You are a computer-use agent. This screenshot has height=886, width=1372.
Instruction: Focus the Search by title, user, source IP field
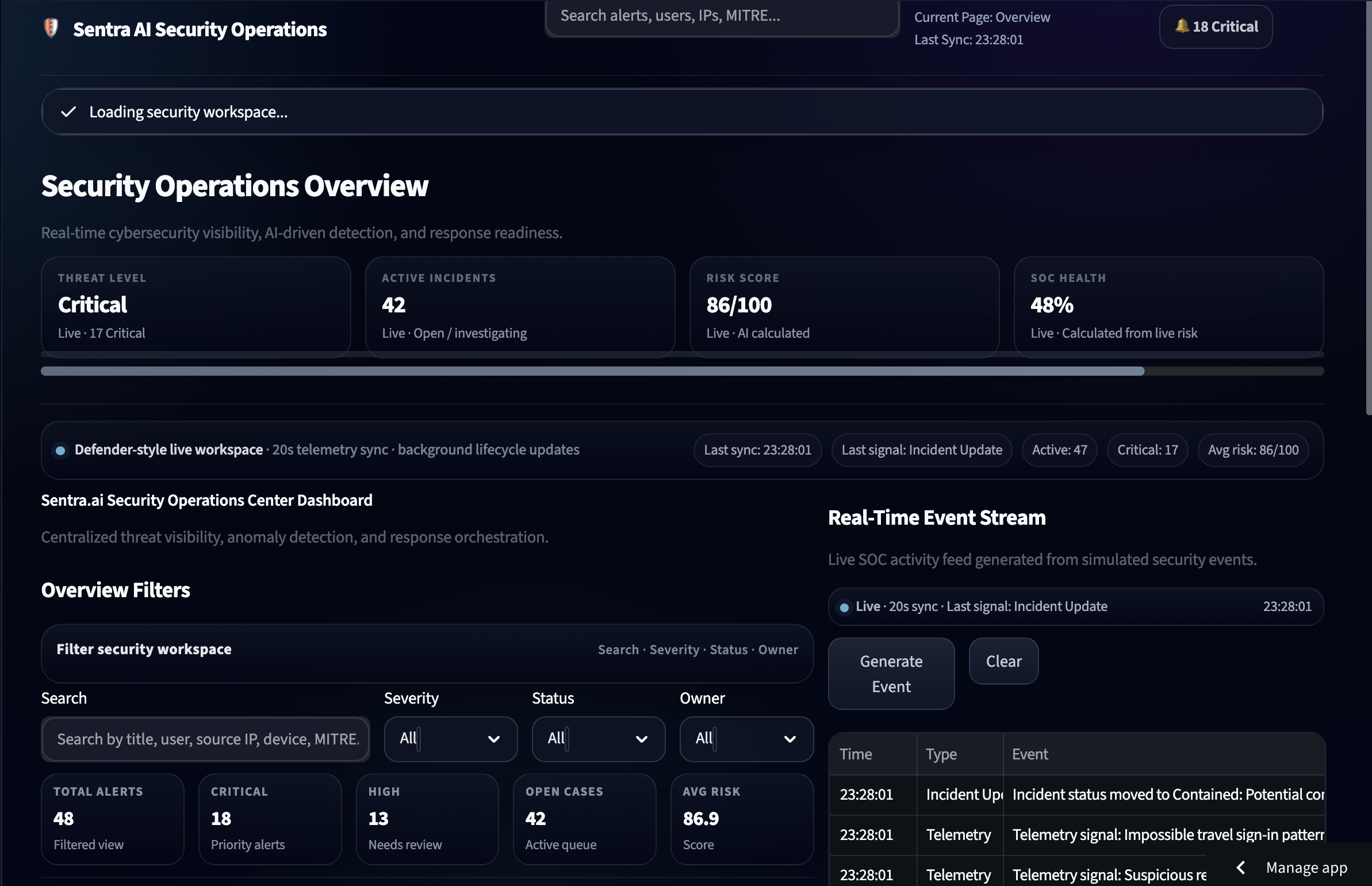(x=205, y=739)
